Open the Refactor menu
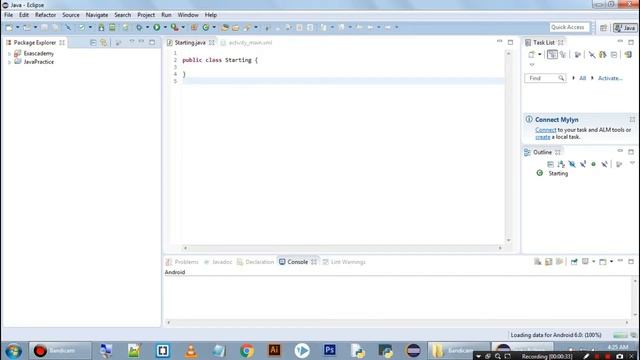640x360 pixels. pos(45,15)
